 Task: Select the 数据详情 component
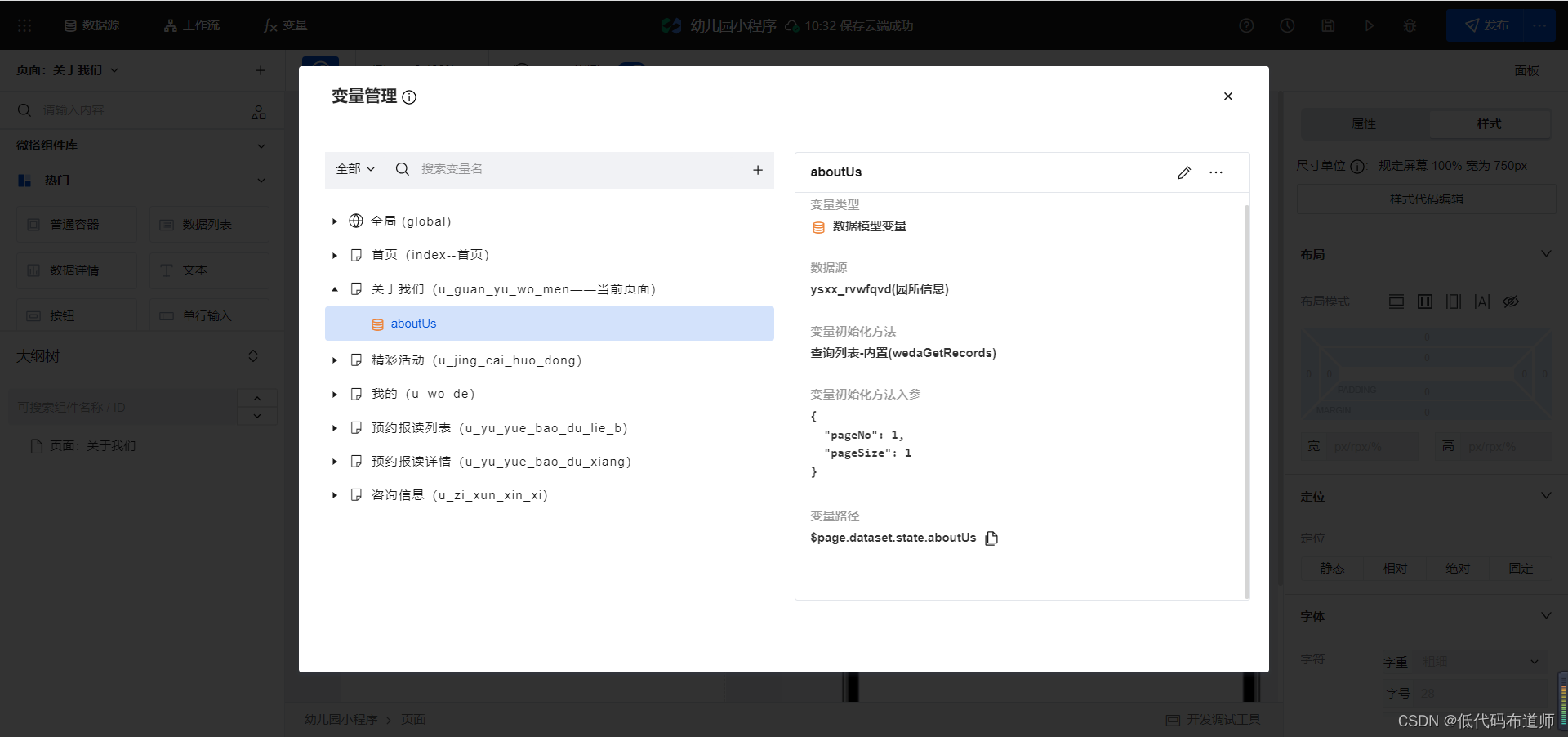click(x=78, y=270)
